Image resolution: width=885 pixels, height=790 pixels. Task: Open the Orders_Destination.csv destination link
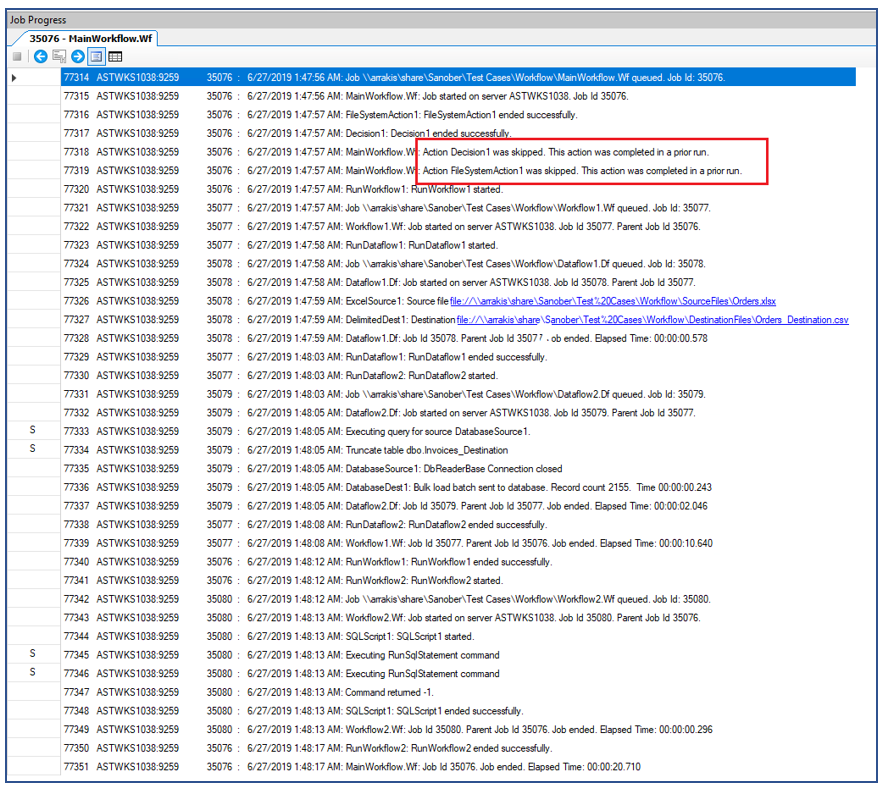(652, 320)
